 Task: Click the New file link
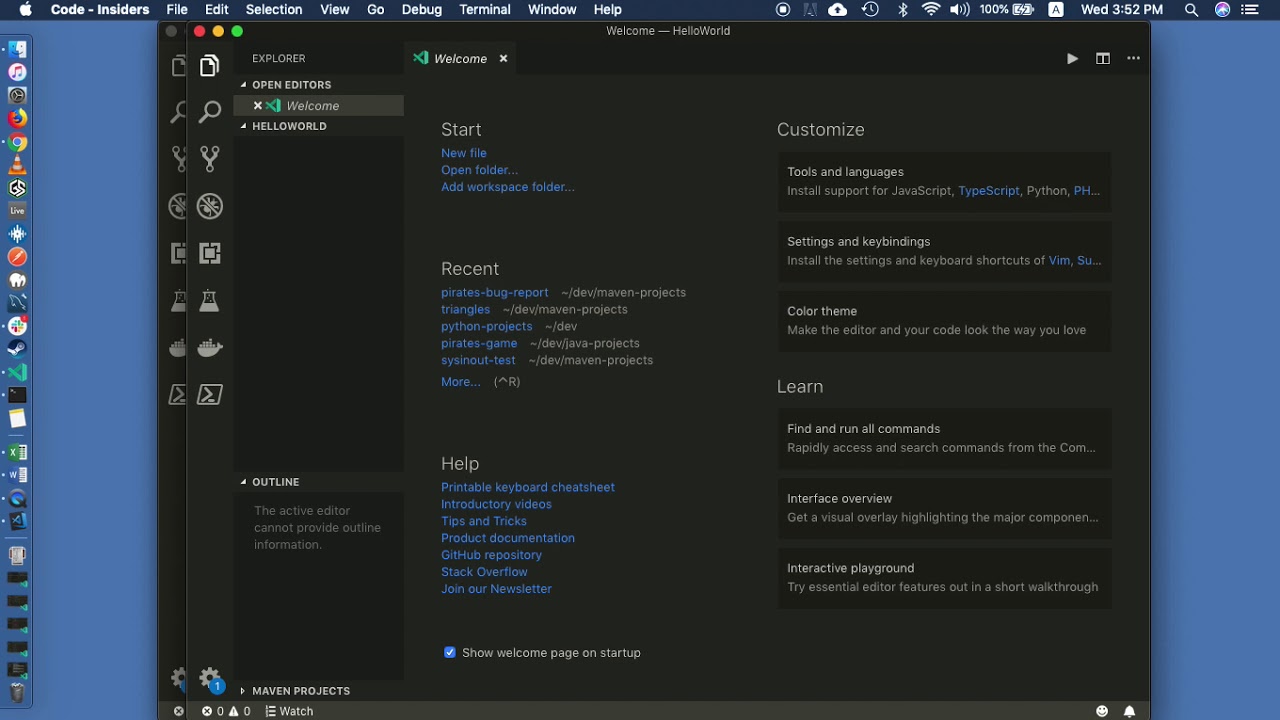(x=464, y=153)
